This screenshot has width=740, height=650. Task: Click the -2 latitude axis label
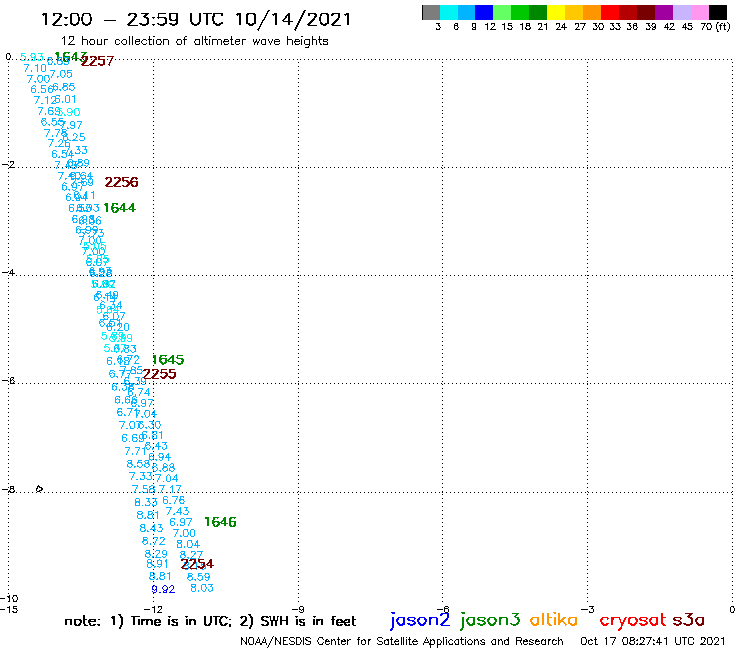pyautogui.click(x=8, y=164)
